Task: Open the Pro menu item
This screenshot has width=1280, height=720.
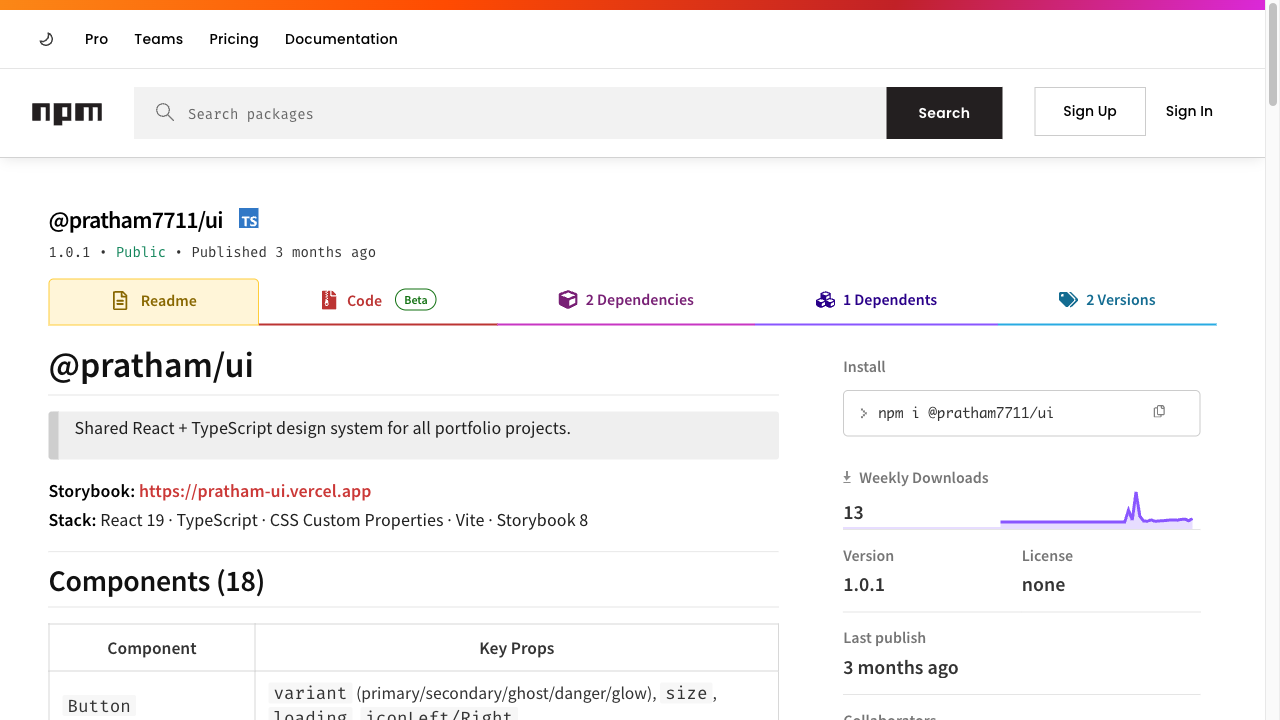Action: tap(96, 39)
